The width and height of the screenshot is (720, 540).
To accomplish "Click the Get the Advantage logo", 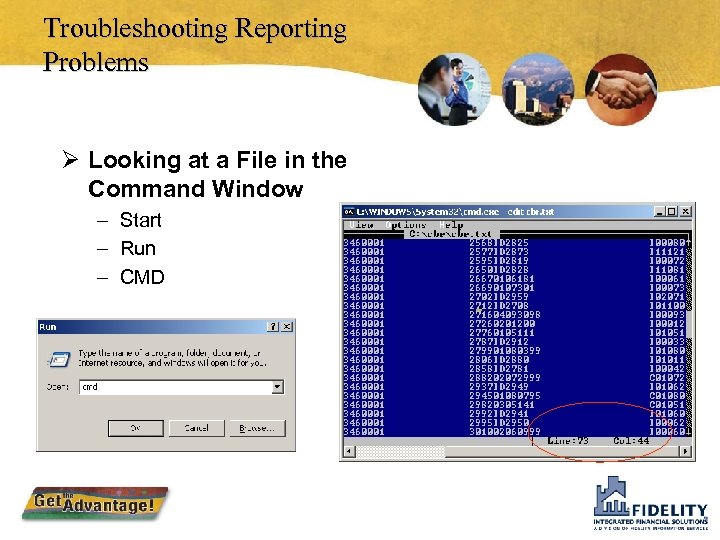I will tap(95, 503).
